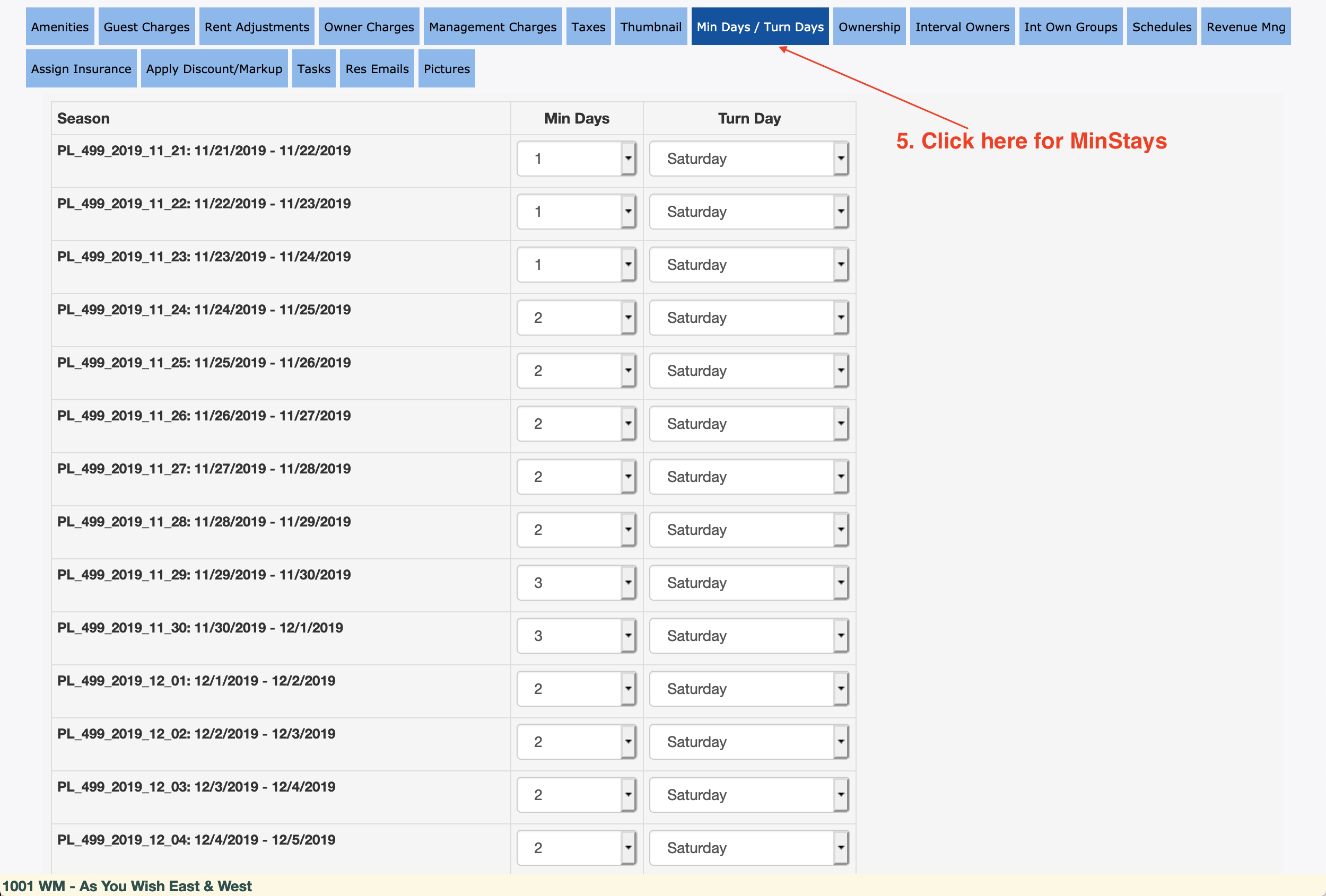Open Apply Discount/Markup tab
Image resolution: width=1326 pixels, height=896 pixels.
click(x=214, y=69)
